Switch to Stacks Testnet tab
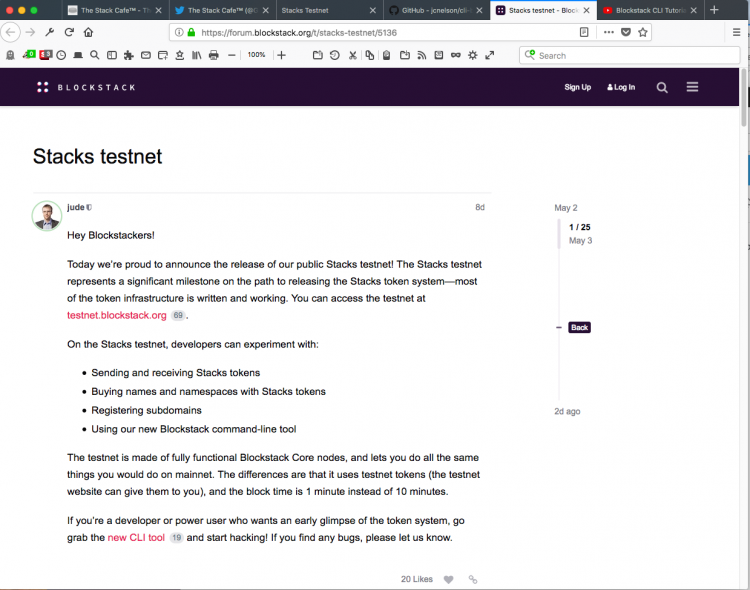This screenshot has width=750, height=590. [330, 10]
